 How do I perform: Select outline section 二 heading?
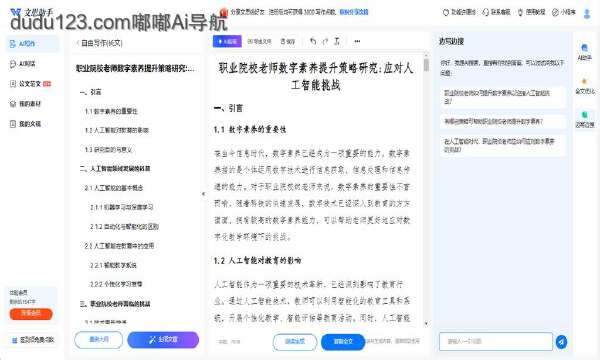click(115, 169)
